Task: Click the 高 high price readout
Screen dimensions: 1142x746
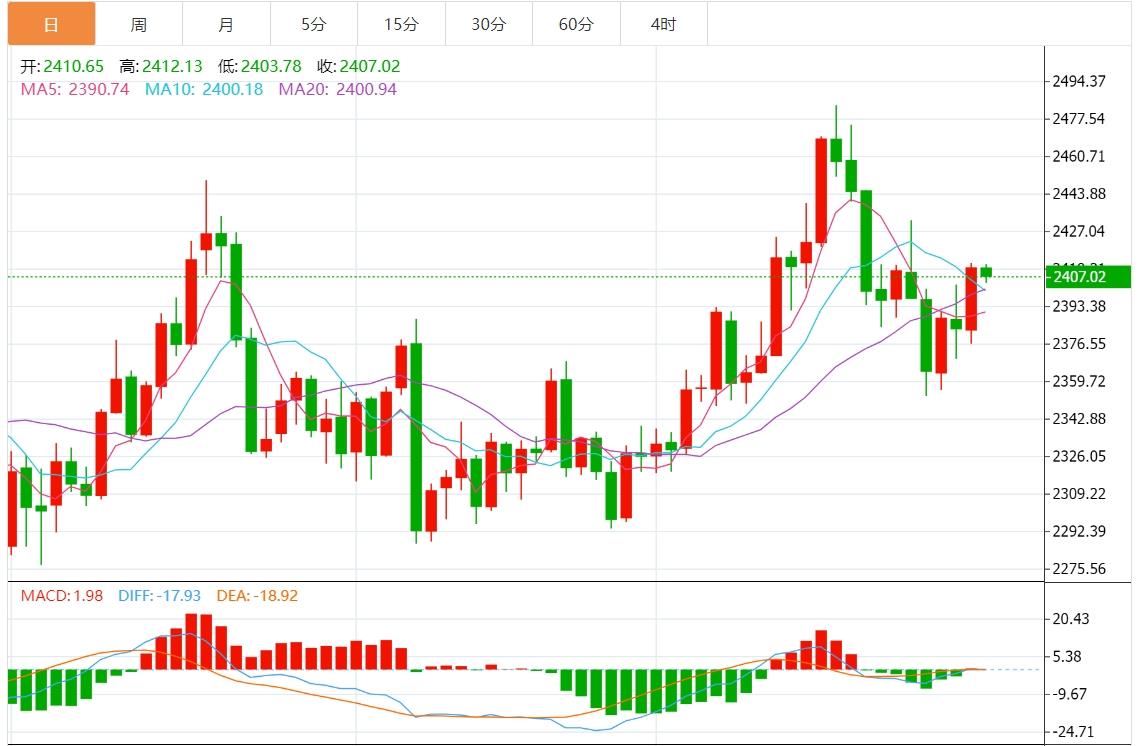Action: 161,67
